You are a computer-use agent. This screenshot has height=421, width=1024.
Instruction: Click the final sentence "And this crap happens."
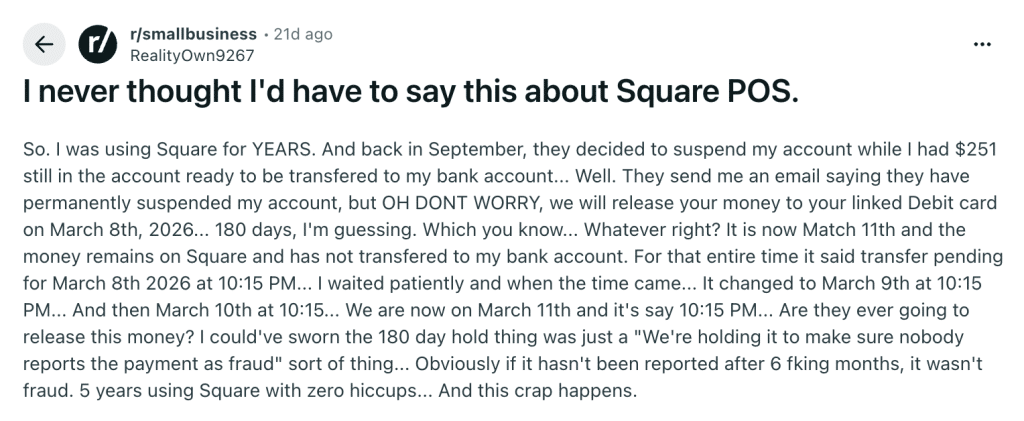545,389
